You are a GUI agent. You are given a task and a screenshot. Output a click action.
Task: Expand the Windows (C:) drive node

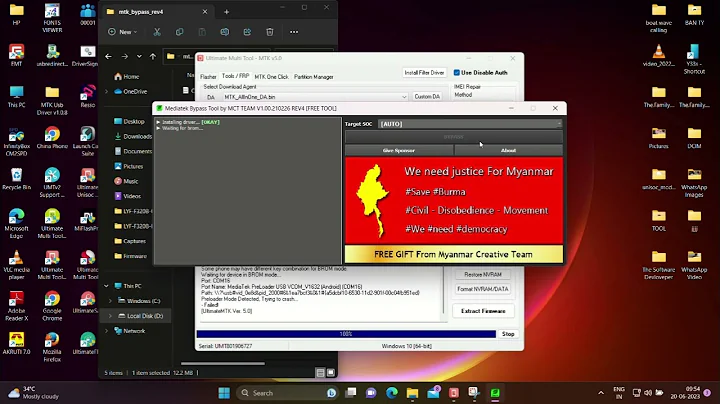coord(110,301)
